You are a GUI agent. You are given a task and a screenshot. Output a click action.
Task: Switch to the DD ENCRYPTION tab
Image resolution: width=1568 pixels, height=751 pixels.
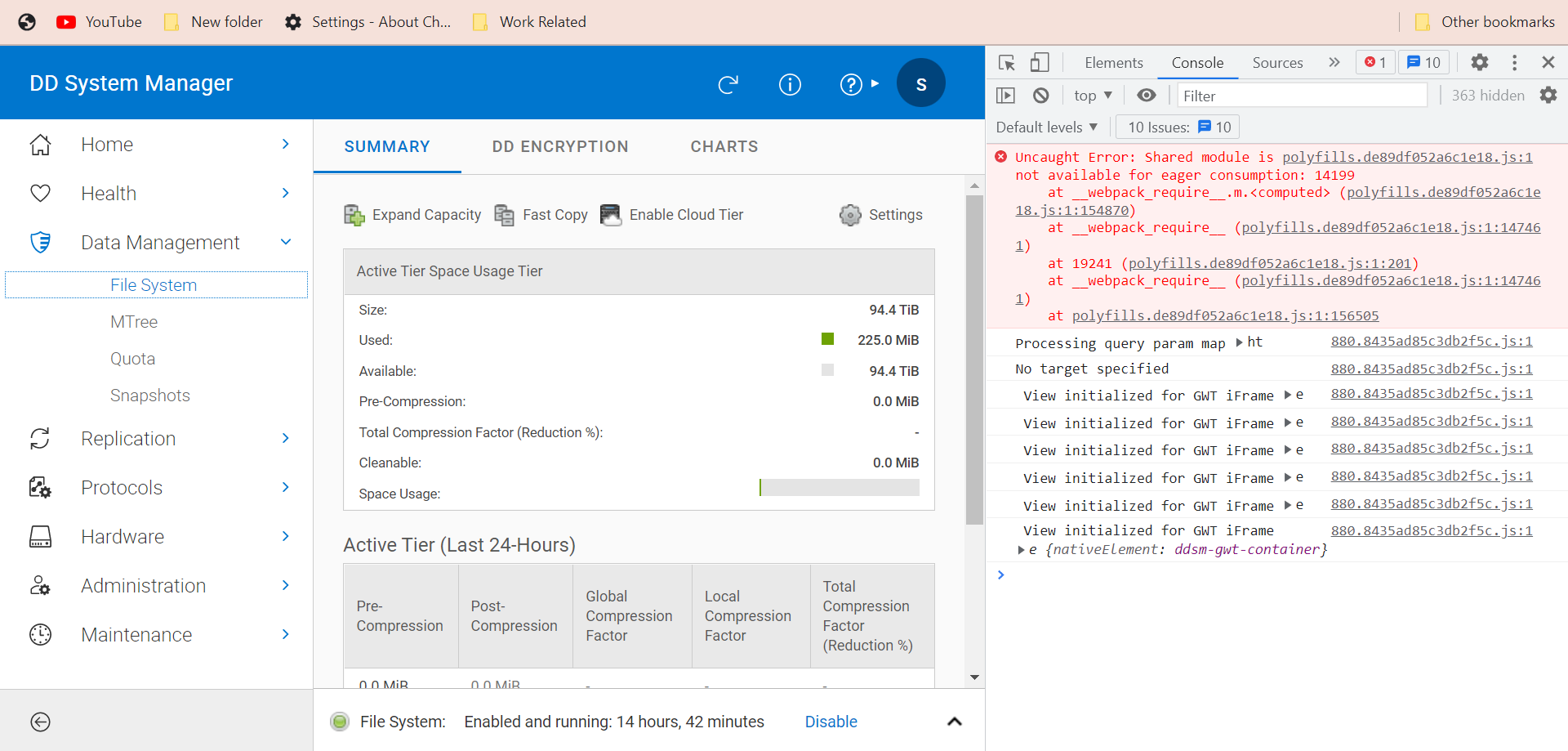coord(560,146)
